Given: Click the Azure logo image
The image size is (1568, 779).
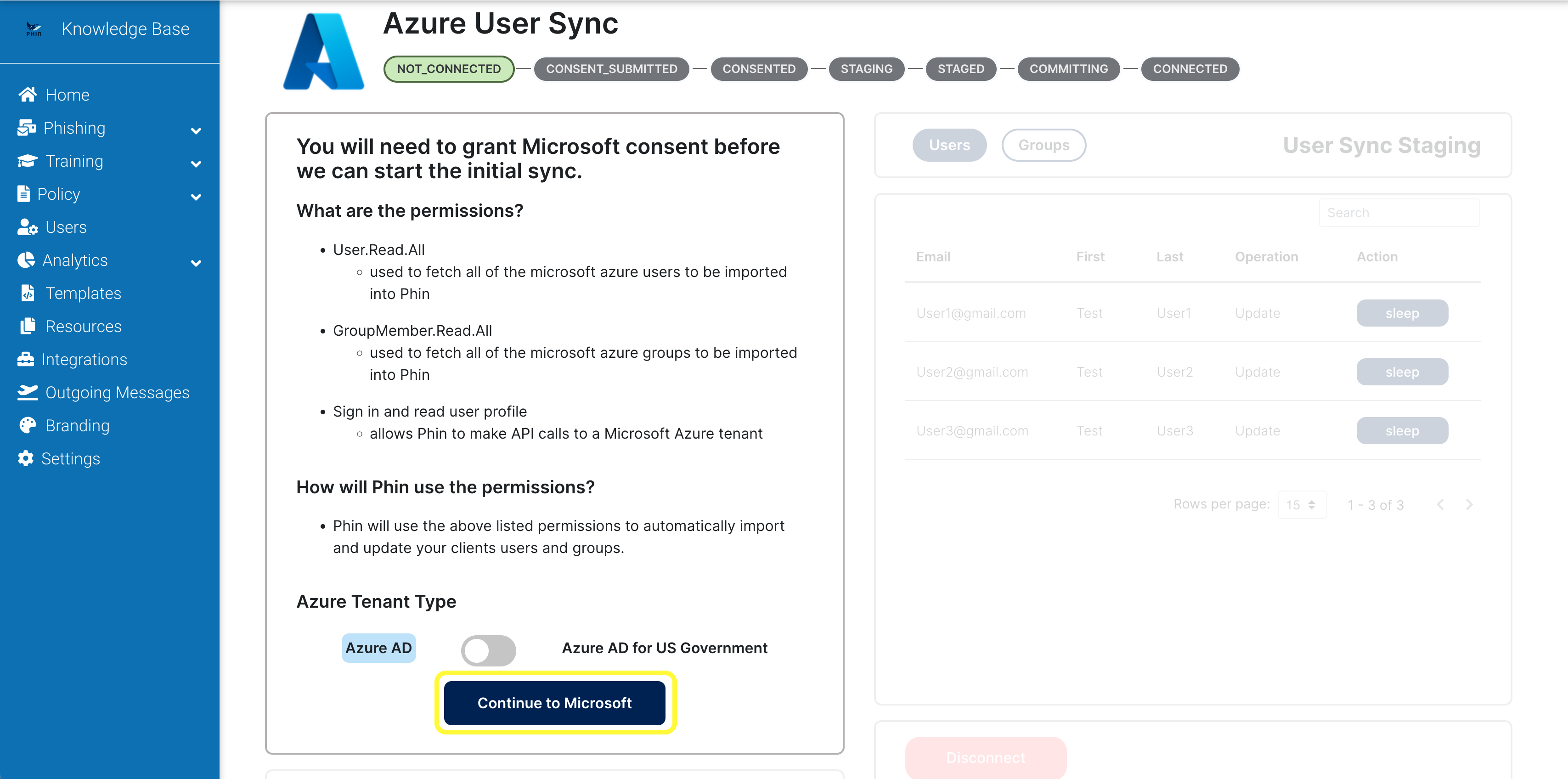Looking at the screenshot, I should (x=324, y=52).
